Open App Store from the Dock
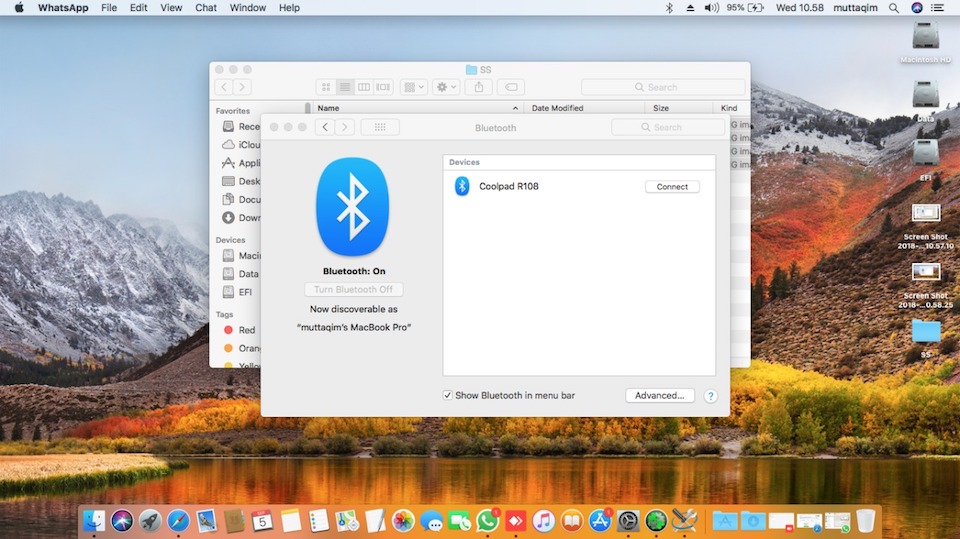Viewport: 960px width, 539px height. [600, 521]
